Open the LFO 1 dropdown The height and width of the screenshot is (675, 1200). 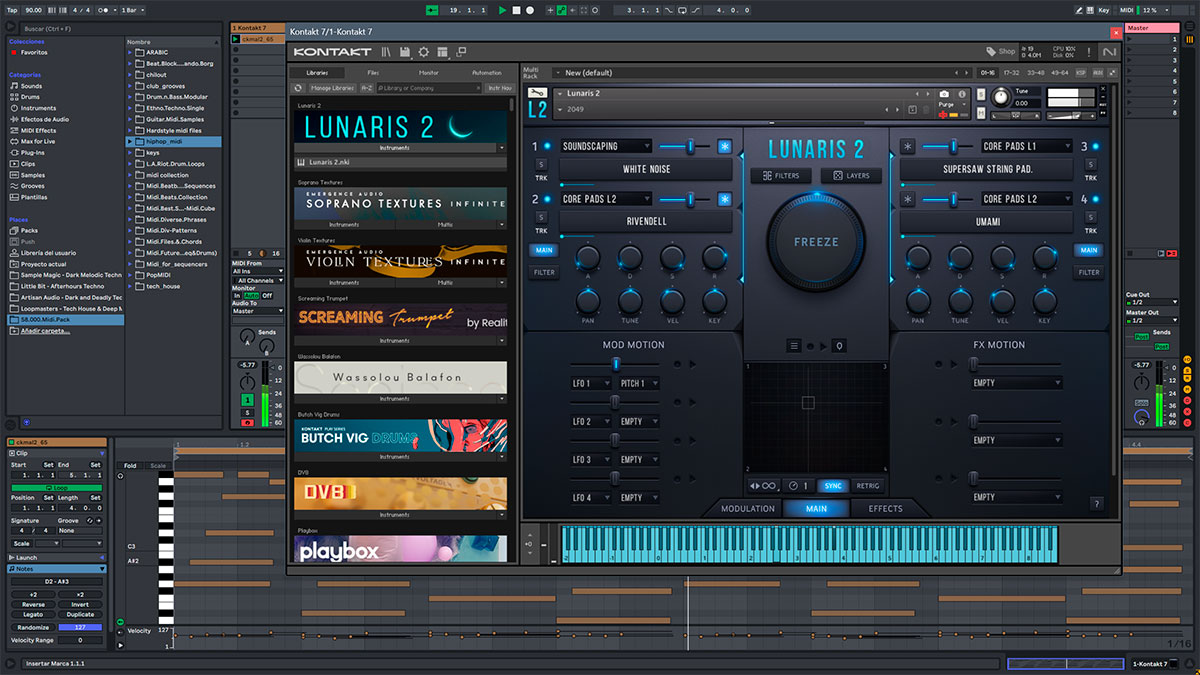tap(590, 383)
